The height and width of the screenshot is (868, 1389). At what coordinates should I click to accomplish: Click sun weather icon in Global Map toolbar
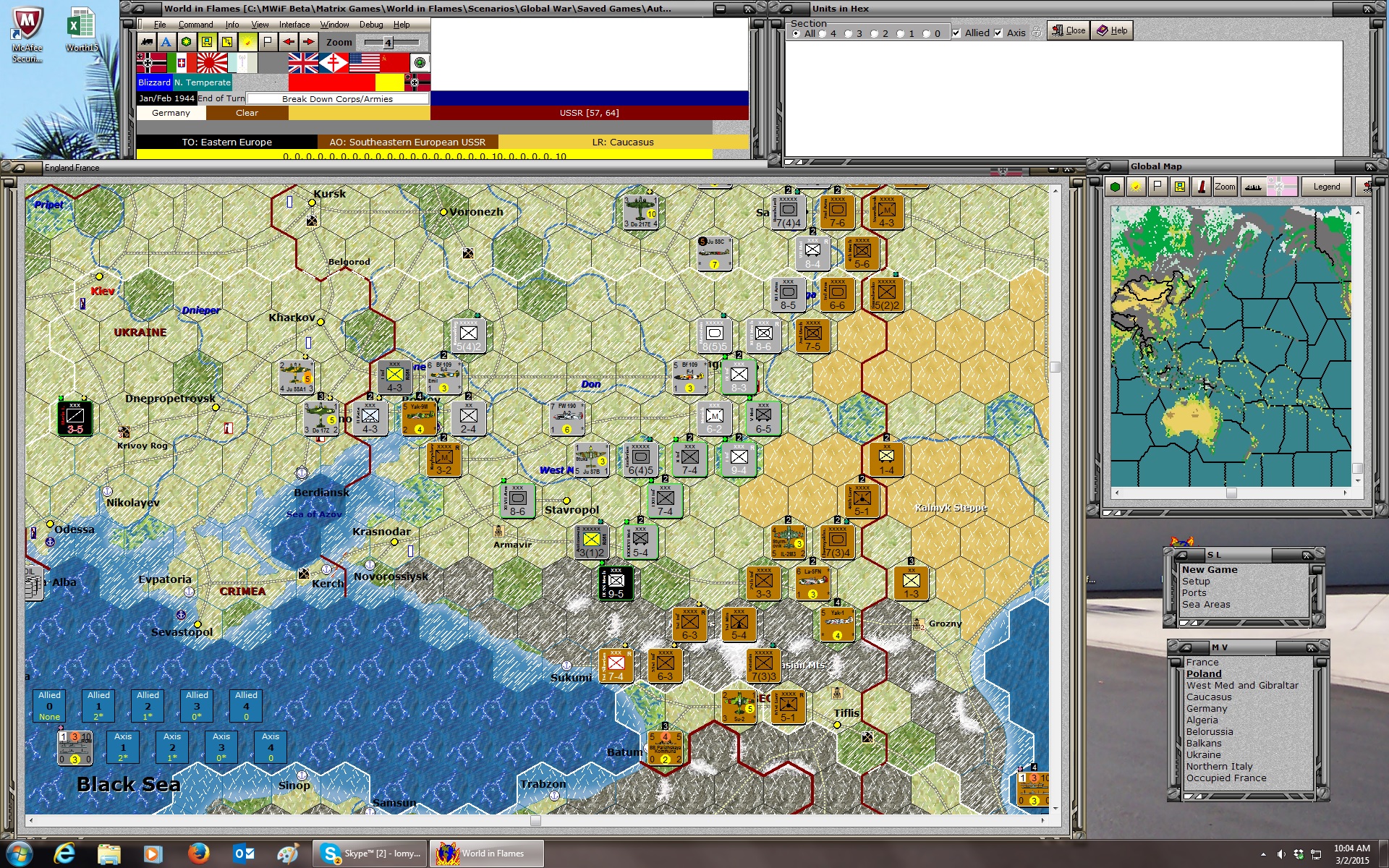tap(1136, 187)
